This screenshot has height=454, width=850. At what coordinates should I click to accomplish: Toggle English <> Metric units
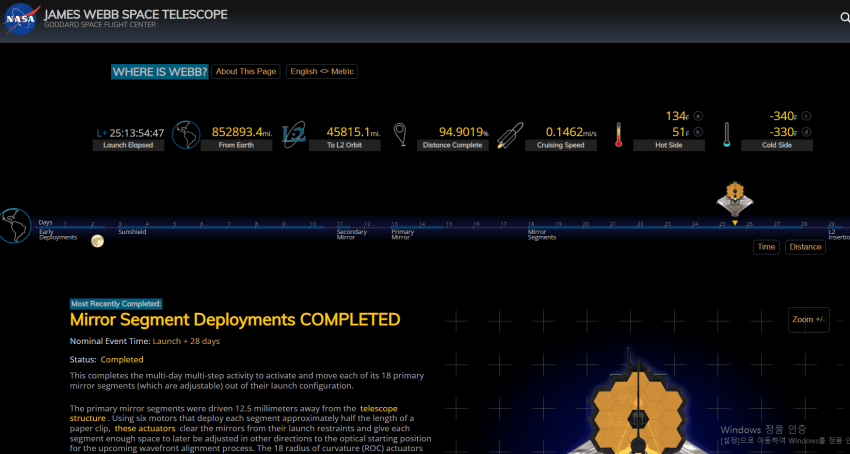point(322,72)
